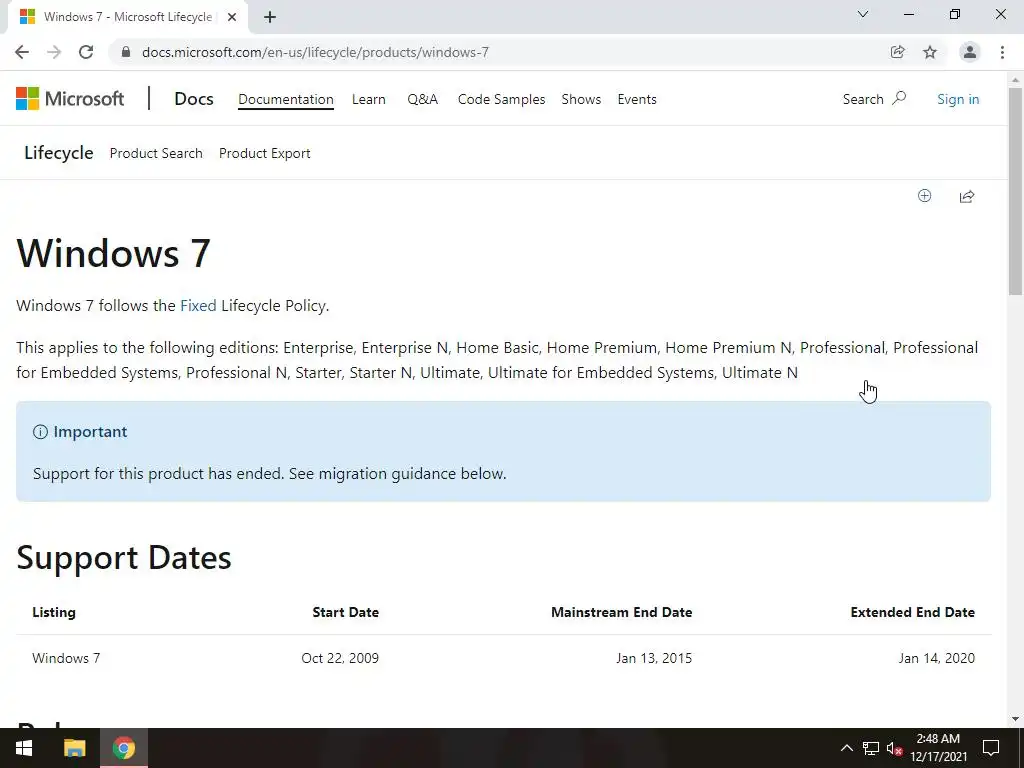Click the scrollbar down arrow
This screenshot has height=768, width=1024.
(x=1015, y=719)
